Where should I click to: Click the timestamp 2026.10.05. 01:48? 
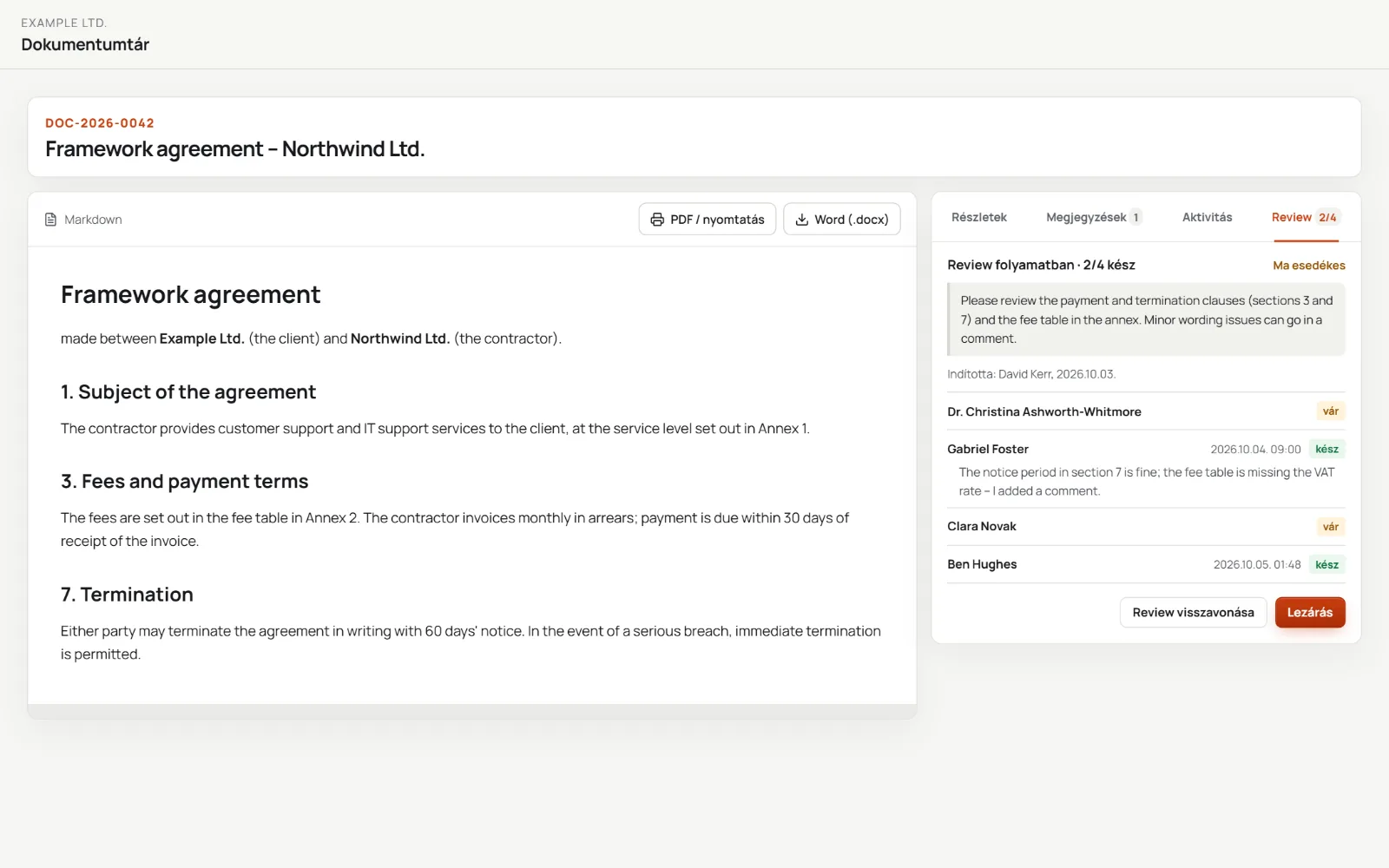[x=1257, y=565]
